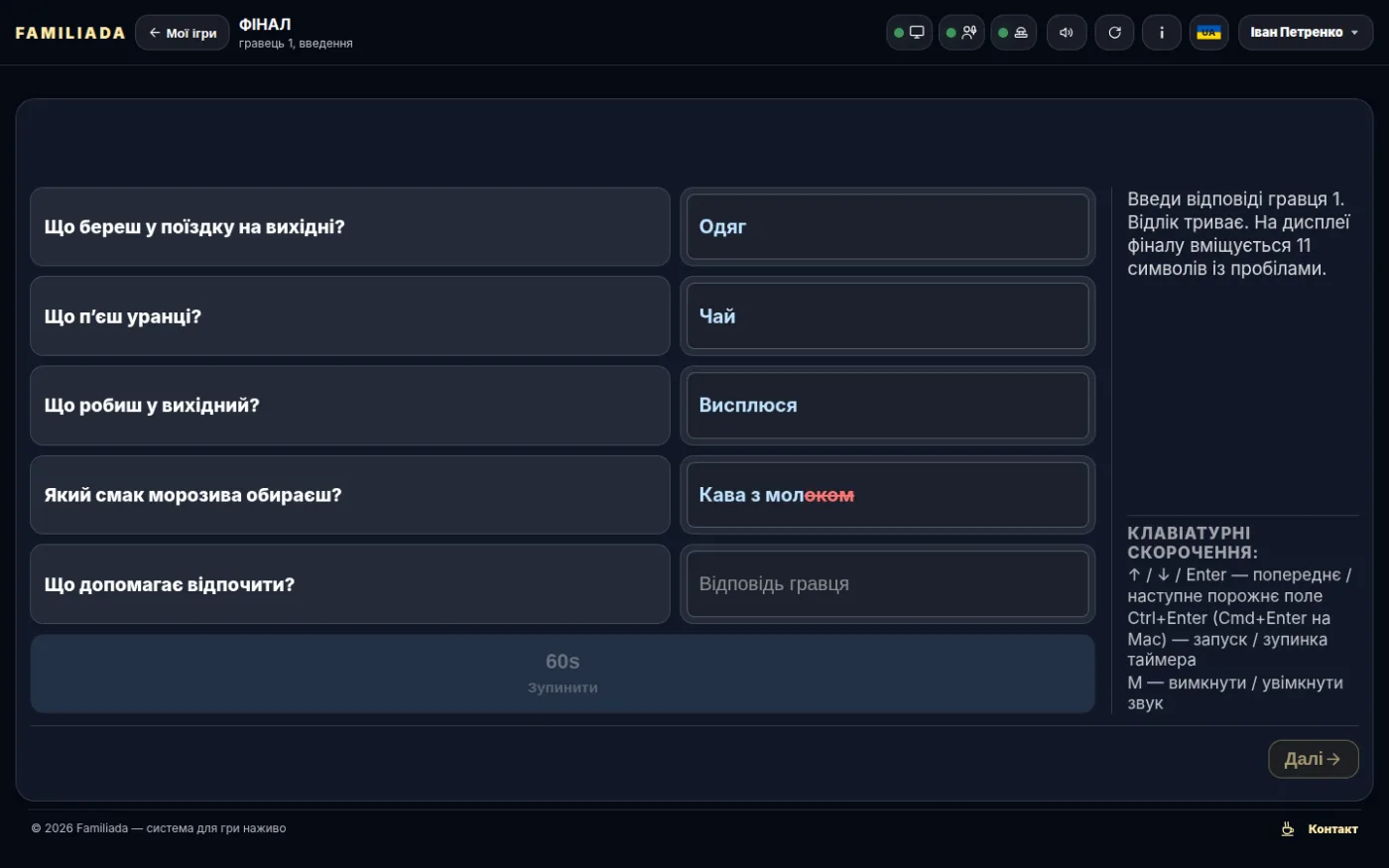Click the Кава з молоком answer field
Viewport: 1389px width, 868px height.
(x=888, y=495)
